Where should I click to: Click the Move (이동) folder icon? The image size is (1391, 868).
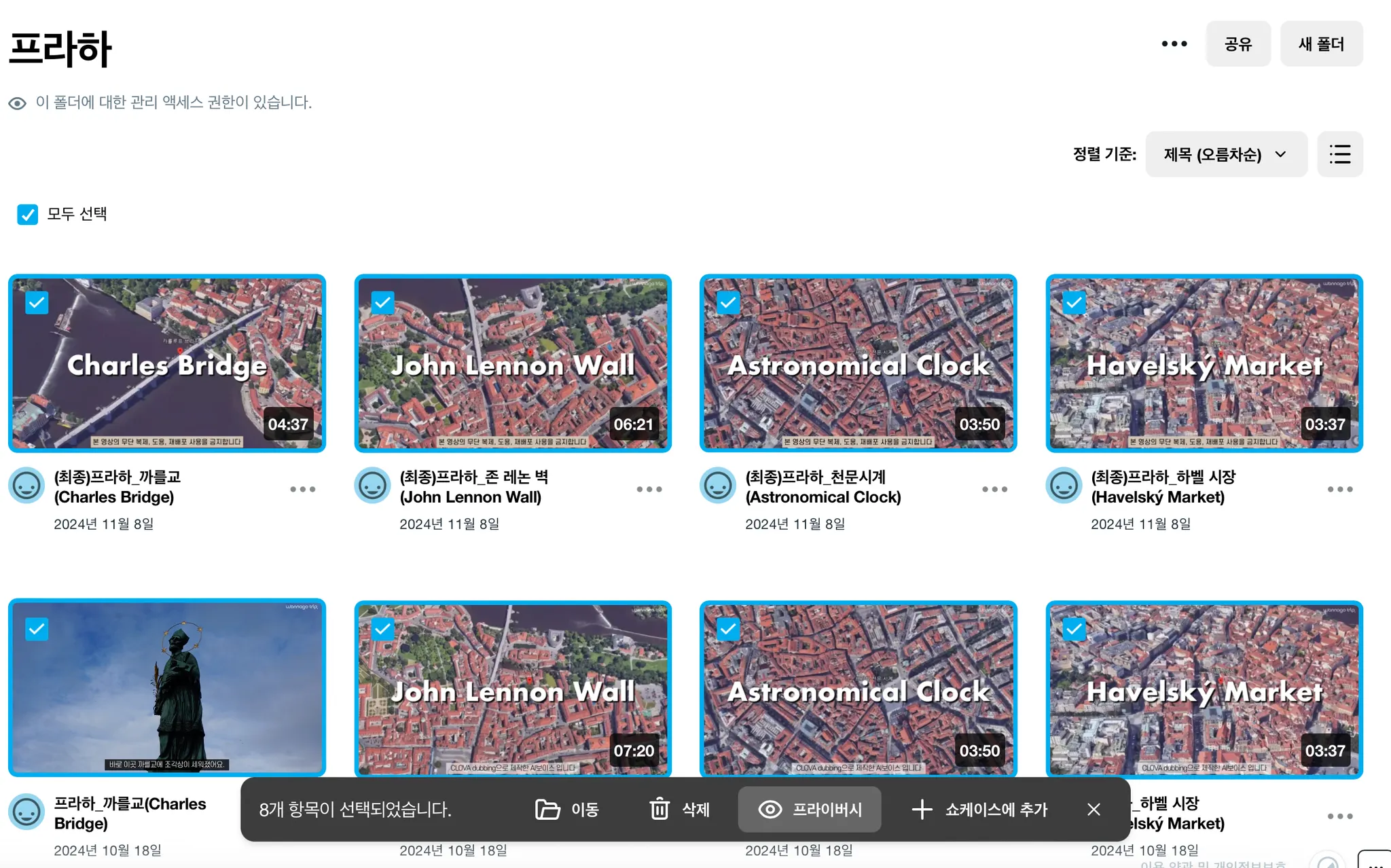coord(547,809)
